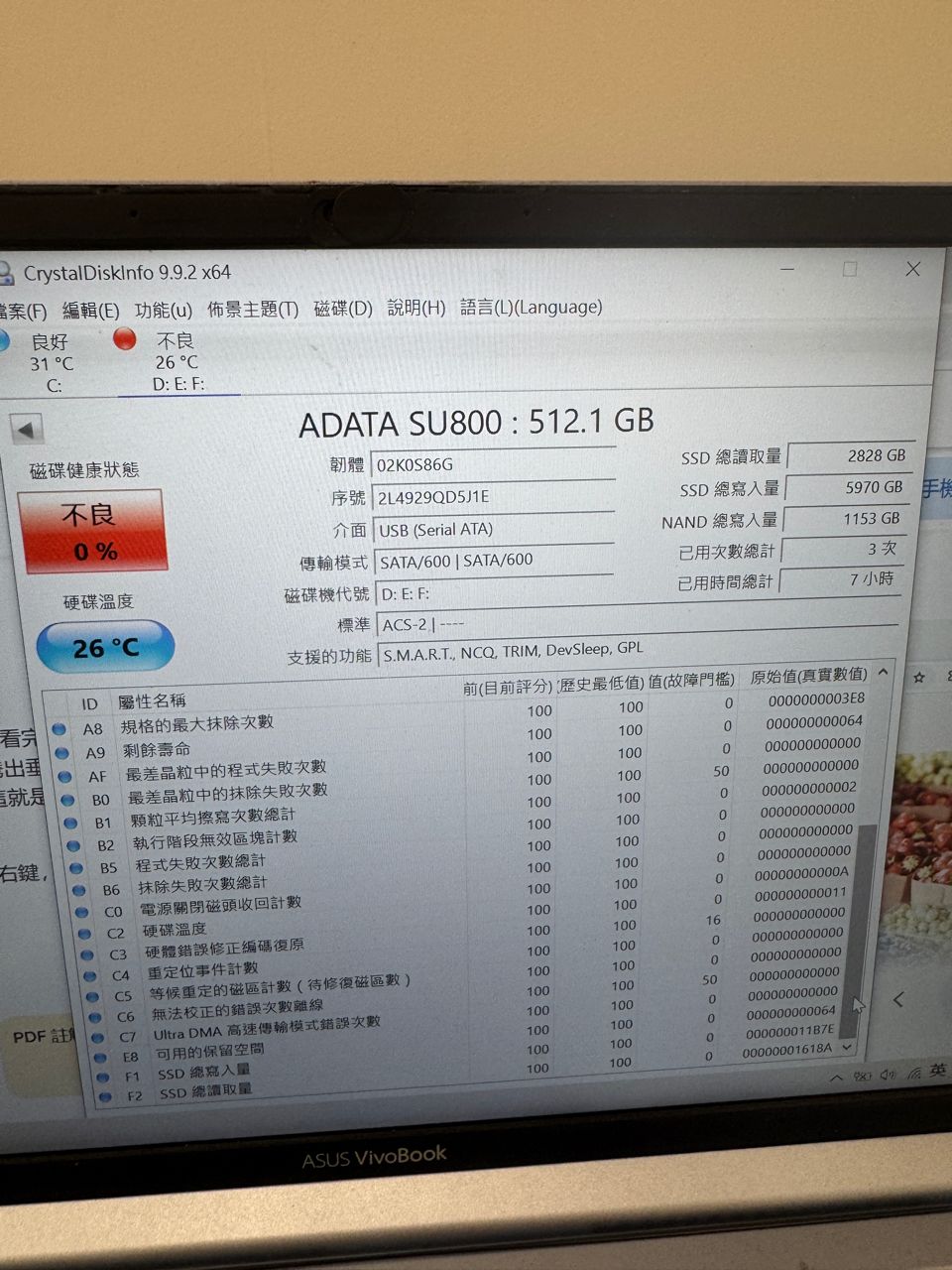This screenshot has height=1270, width=952.
Task: Click the status dot beside attribute C2 硬碟溫度
Action: [85, 934]
